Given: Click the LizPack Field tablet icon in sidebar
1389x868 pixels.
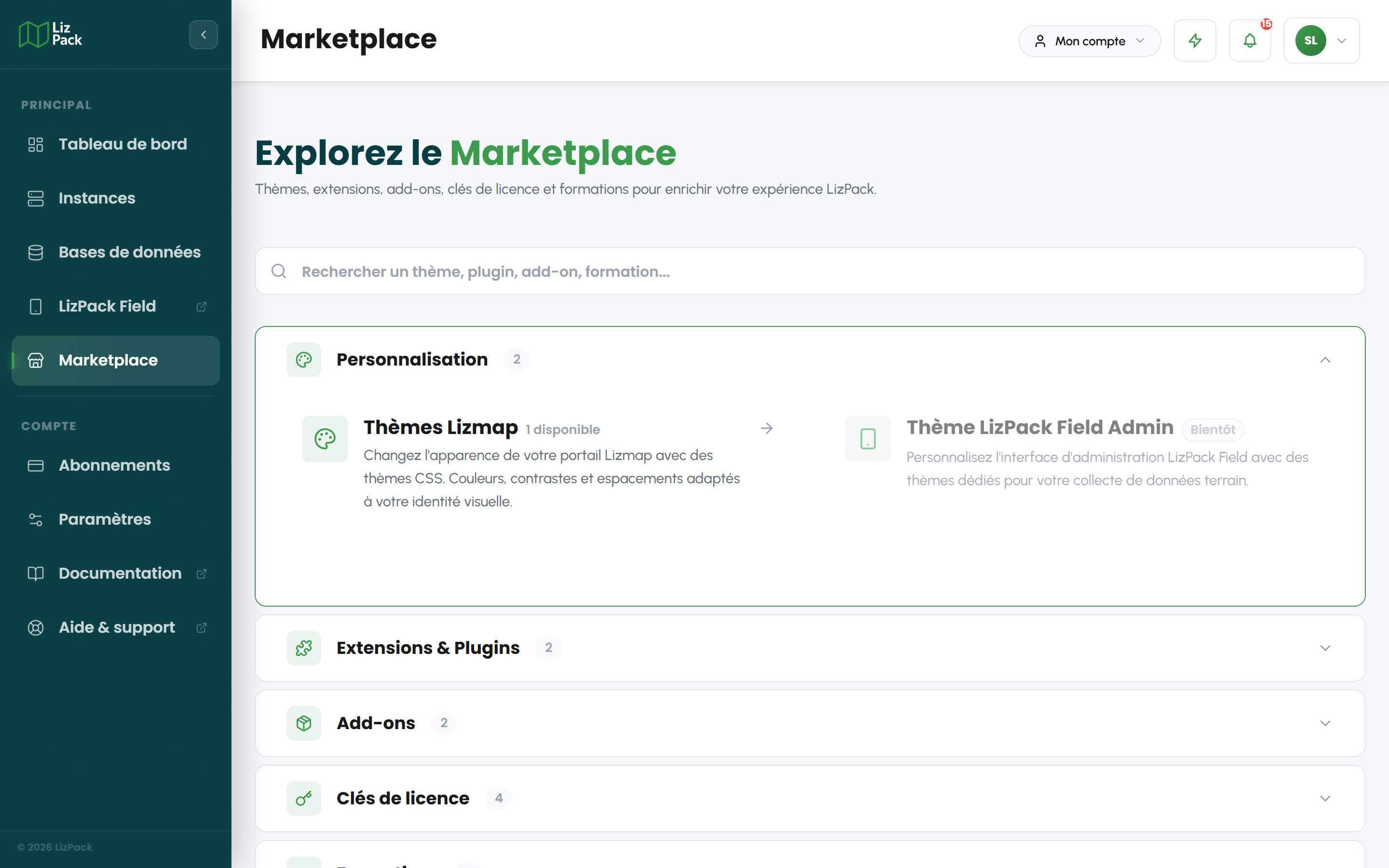Looking at the screenshot, I should pyautogui.click(x=36, y=307).
